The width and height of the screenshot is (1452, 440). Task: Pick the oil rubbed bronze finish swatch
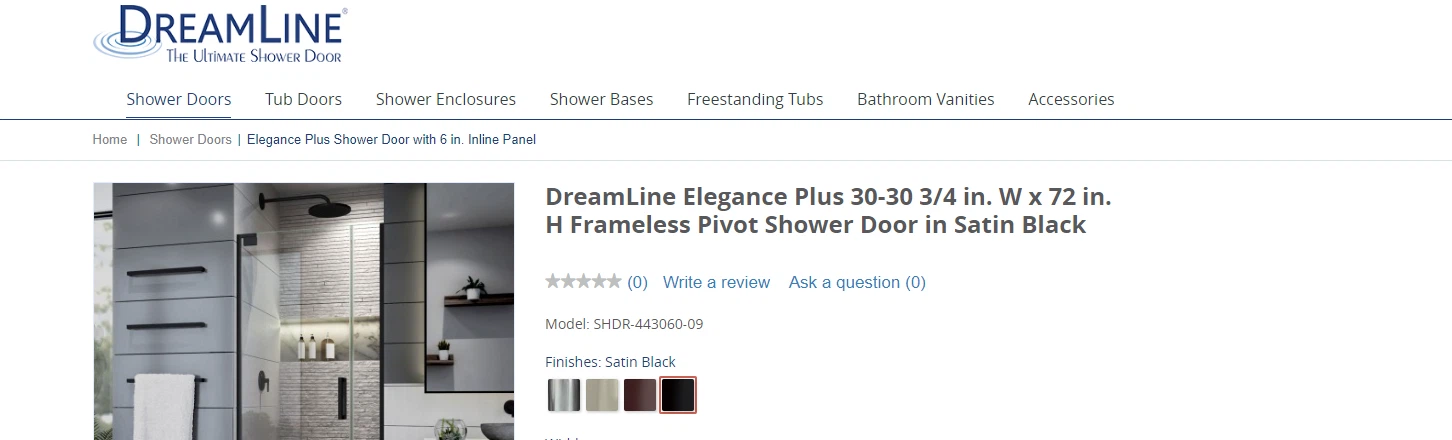pyautogui.click(x=640, y=395)
